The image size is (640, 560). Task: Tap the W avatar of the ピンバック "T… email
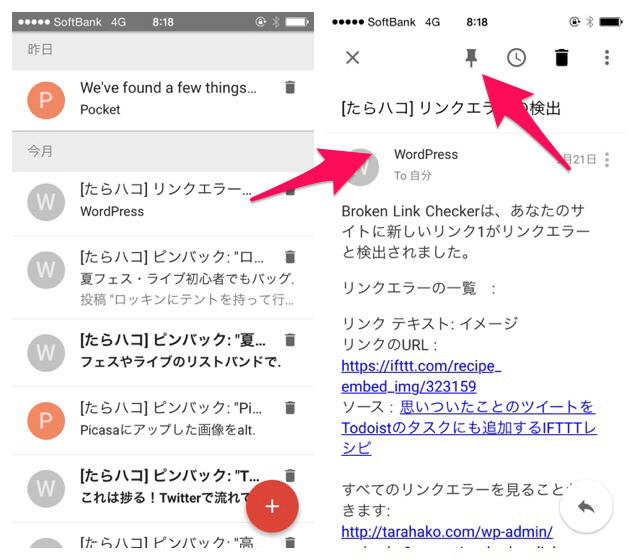click(46, 489)
